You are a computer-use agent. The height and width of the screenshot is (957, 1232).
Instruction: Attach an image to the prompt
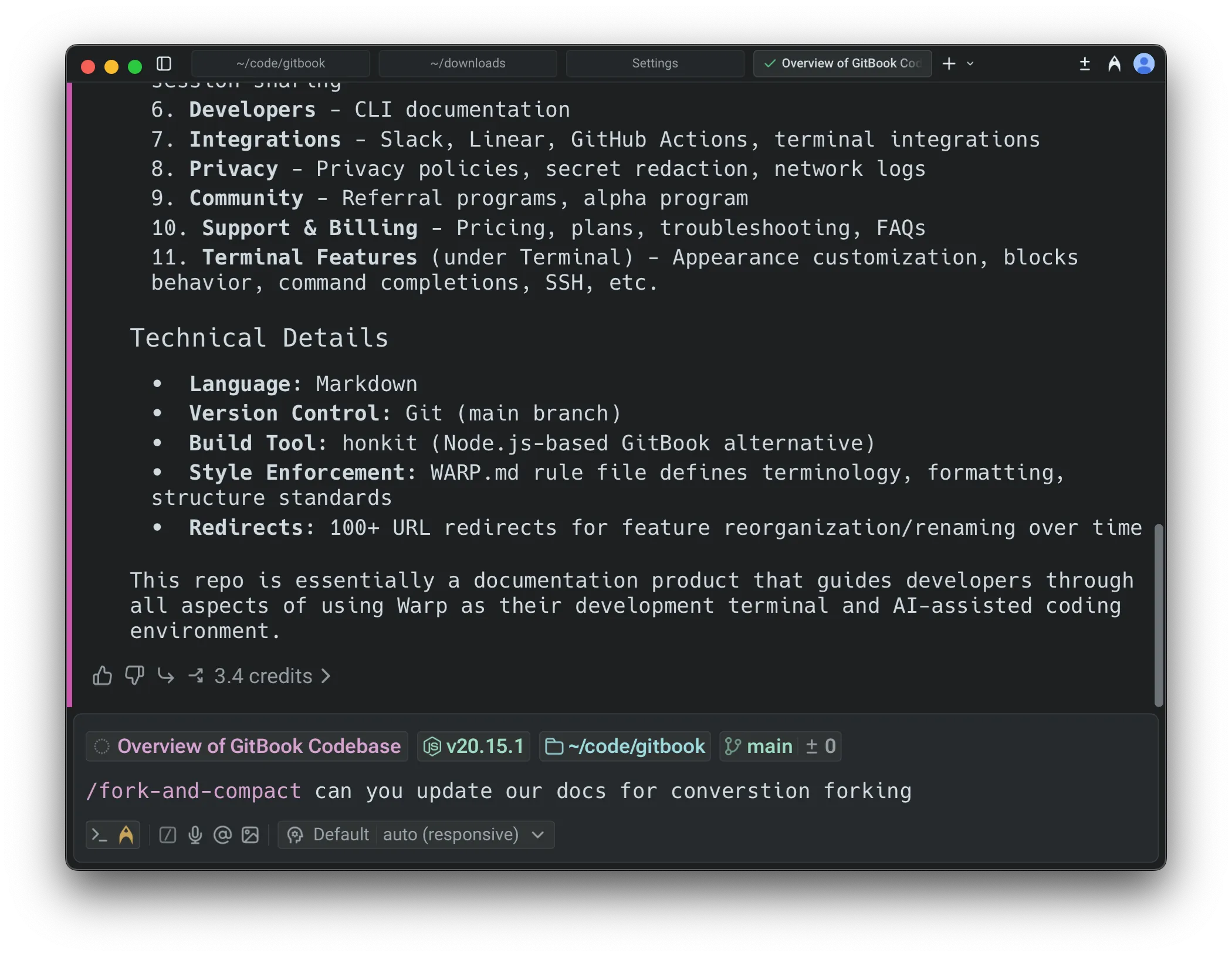point(249,834)
